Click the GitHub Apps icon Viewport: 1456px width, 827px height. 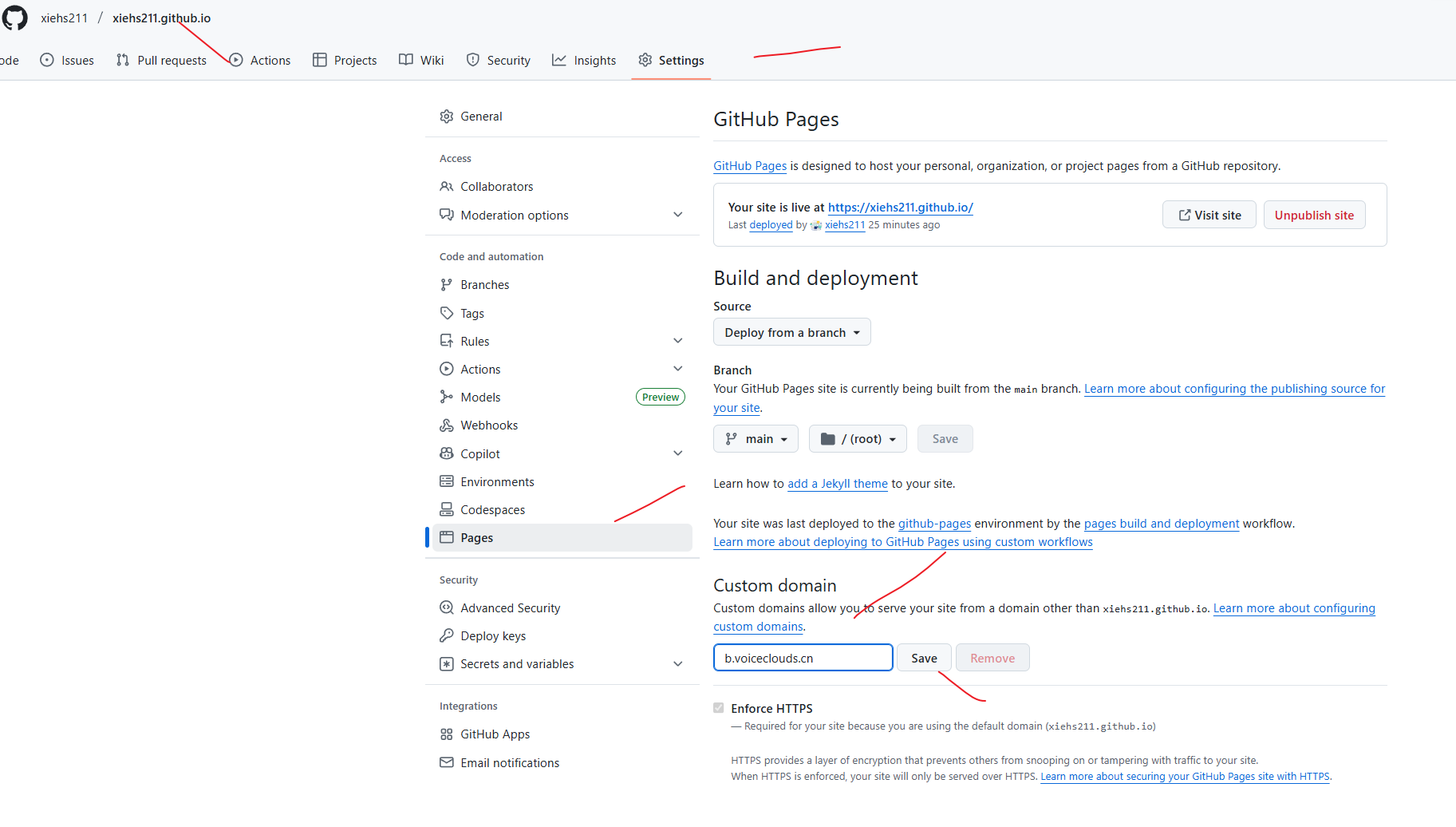(447, 734)
